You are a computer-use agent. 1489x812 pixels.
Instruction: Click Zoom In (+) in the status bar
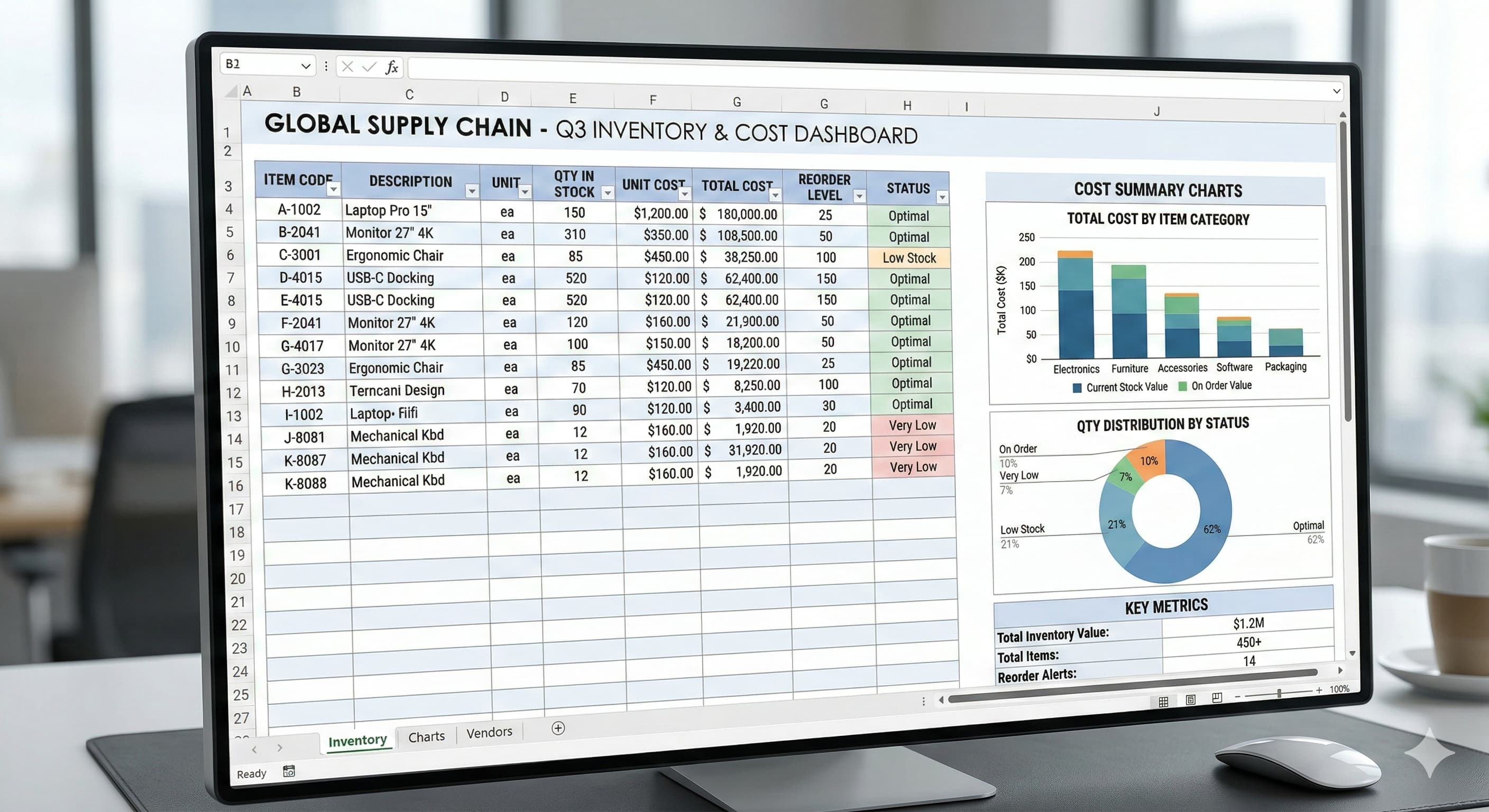tap(1320, 689)
